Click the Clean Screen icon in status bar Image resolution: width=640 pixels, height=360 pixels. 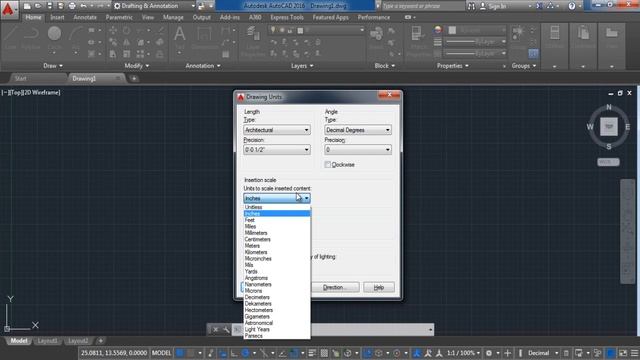pos(623,353)
